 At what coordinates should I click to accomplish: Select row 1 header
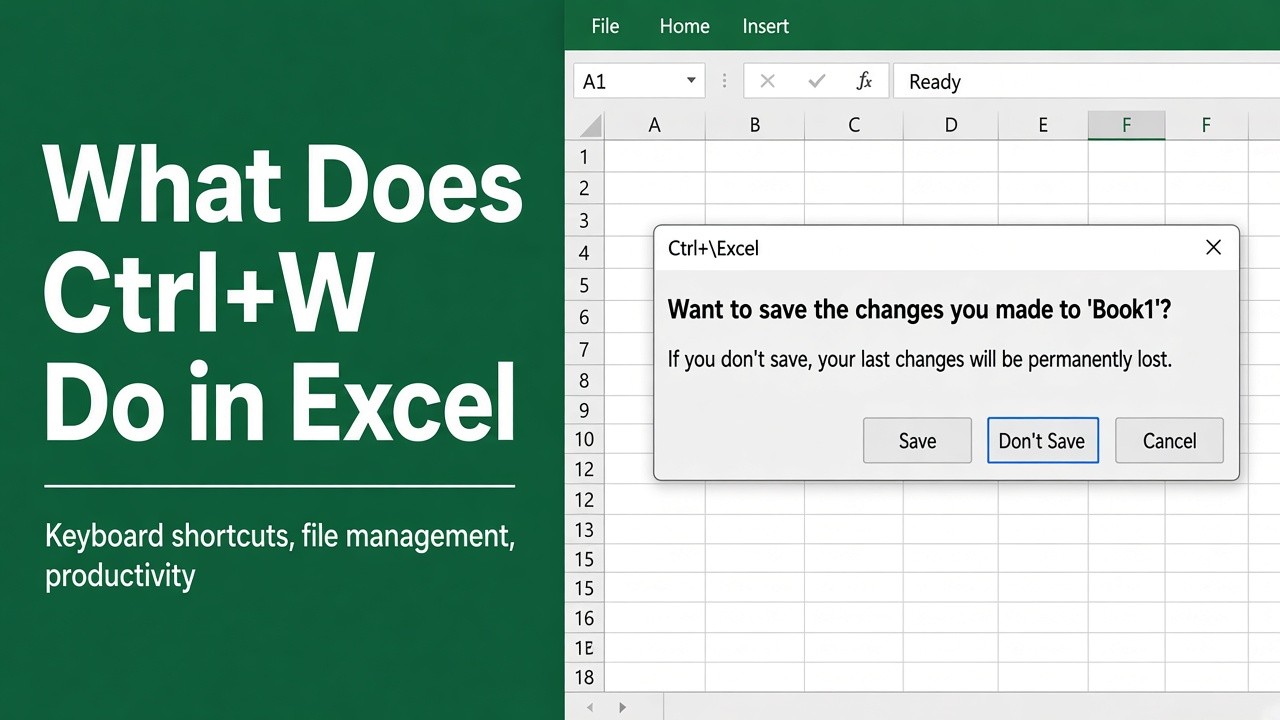tap(585, 157)
